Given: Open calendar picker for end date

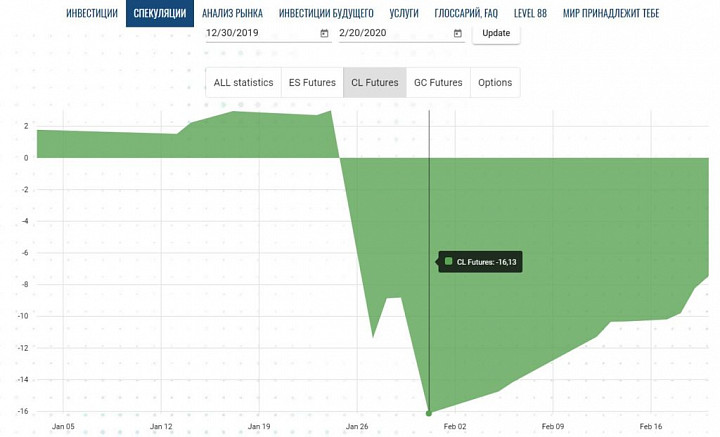Looking at the screenshot, I should tap(458, 33).
